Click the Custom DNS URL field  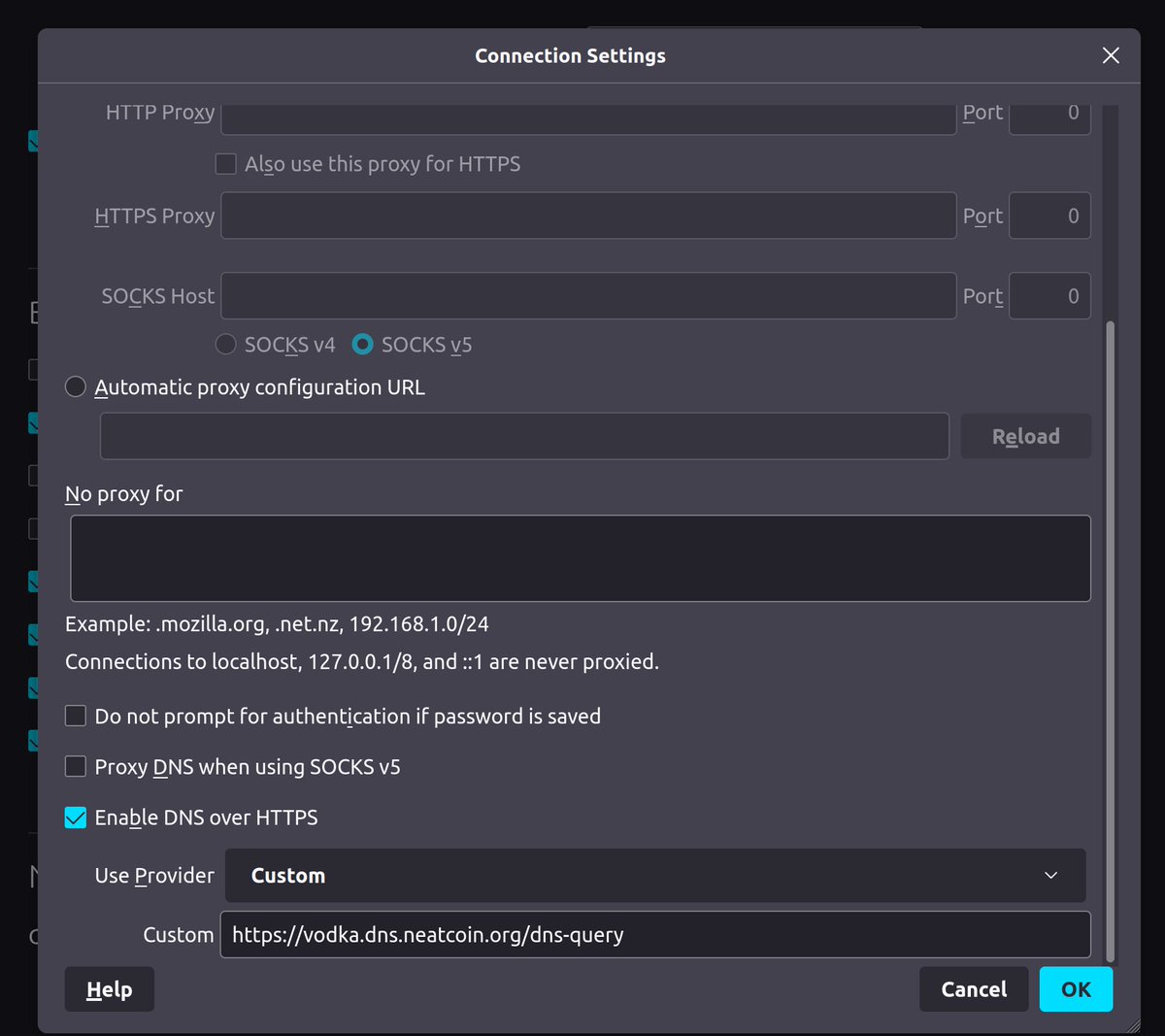coord(655,934)
